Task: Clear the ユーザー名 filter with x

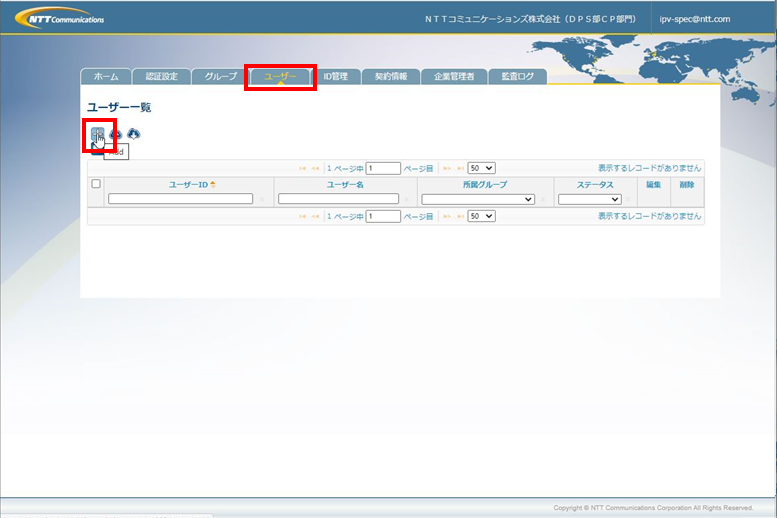Action: click(x=407, y=199)
